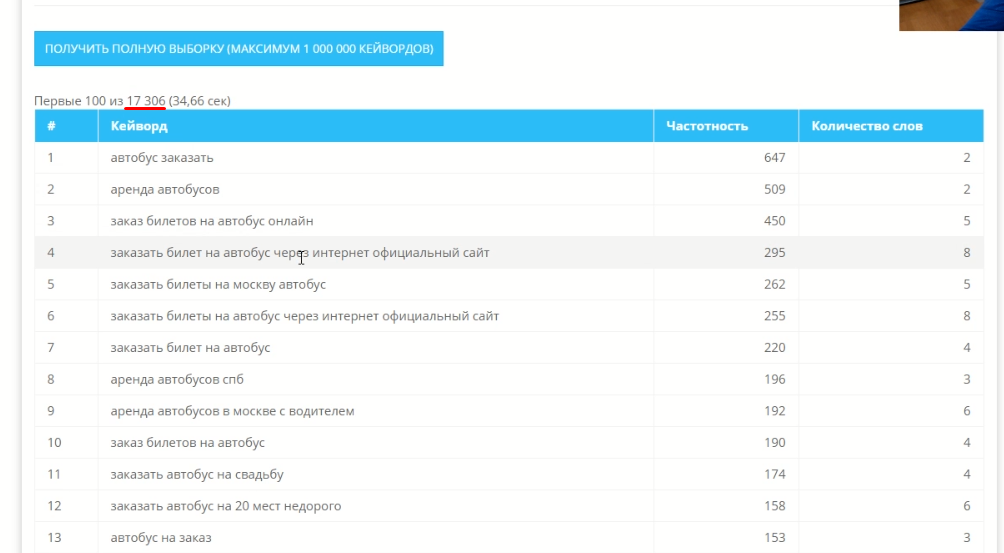Click the '#' column header
This screenshot has height=553, width=1004.
[66, 126]
